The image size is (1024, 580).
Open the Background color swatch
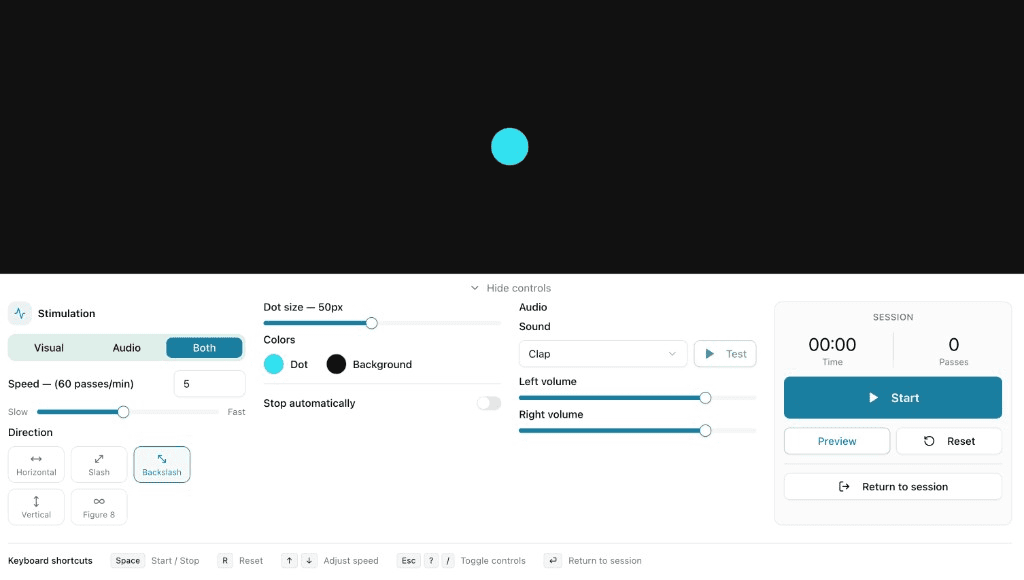pos(336,364)
